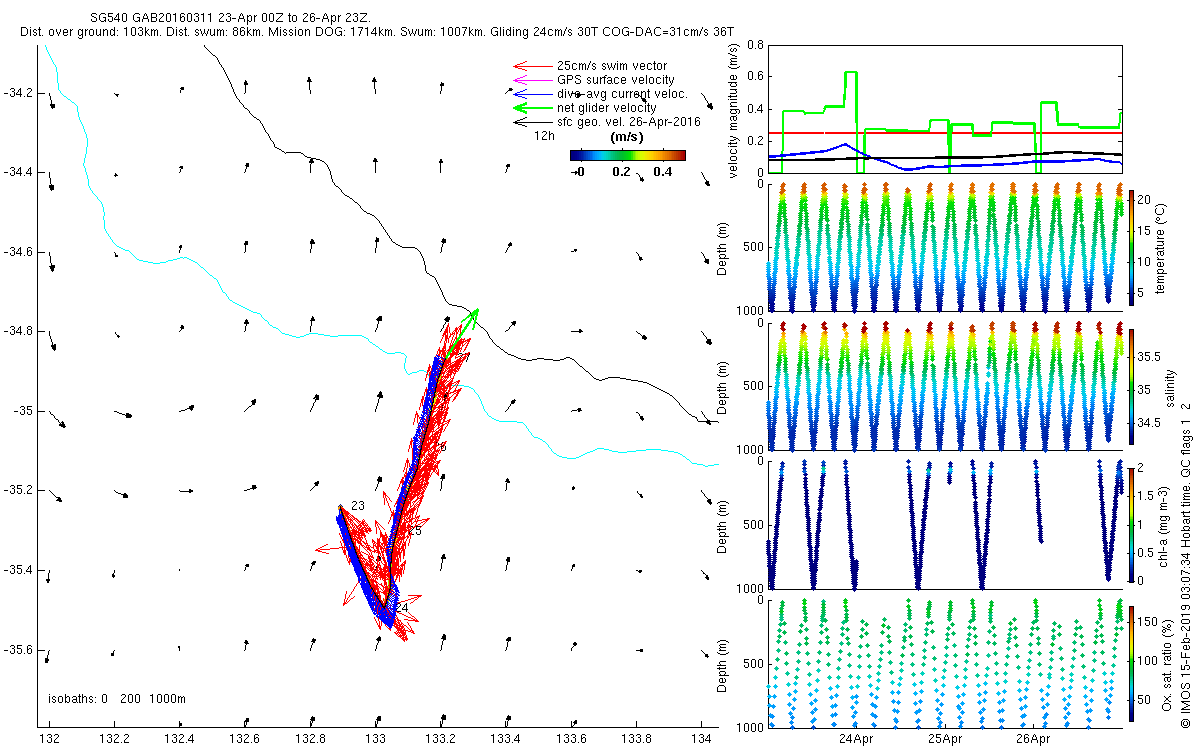1200x750 pixels.
Task: Click the -35.6 latitude tick label
Action: click(19, 650)
